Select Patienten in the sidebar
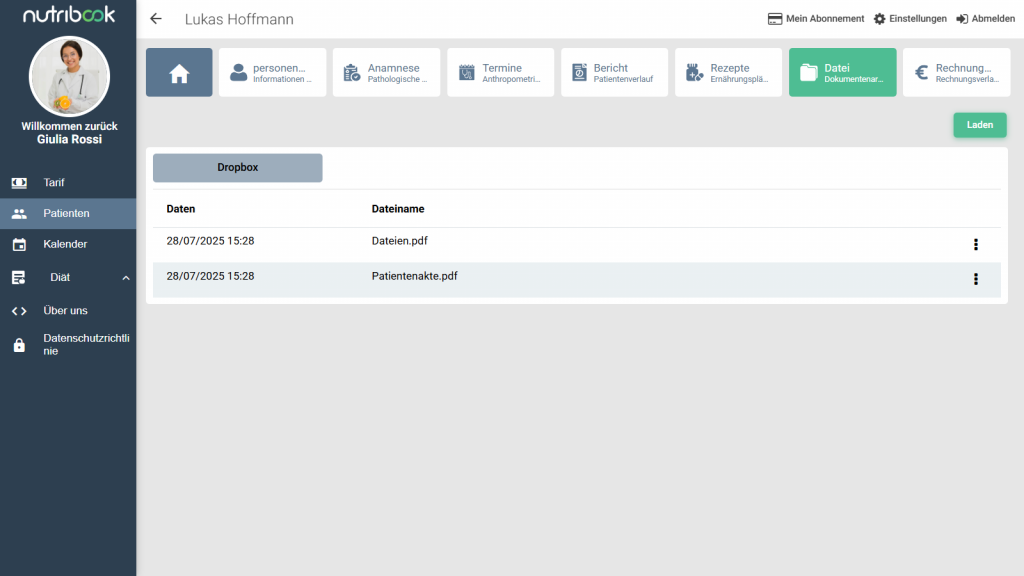This screenshot has width=1024, height=576. (x=67, y=213)
